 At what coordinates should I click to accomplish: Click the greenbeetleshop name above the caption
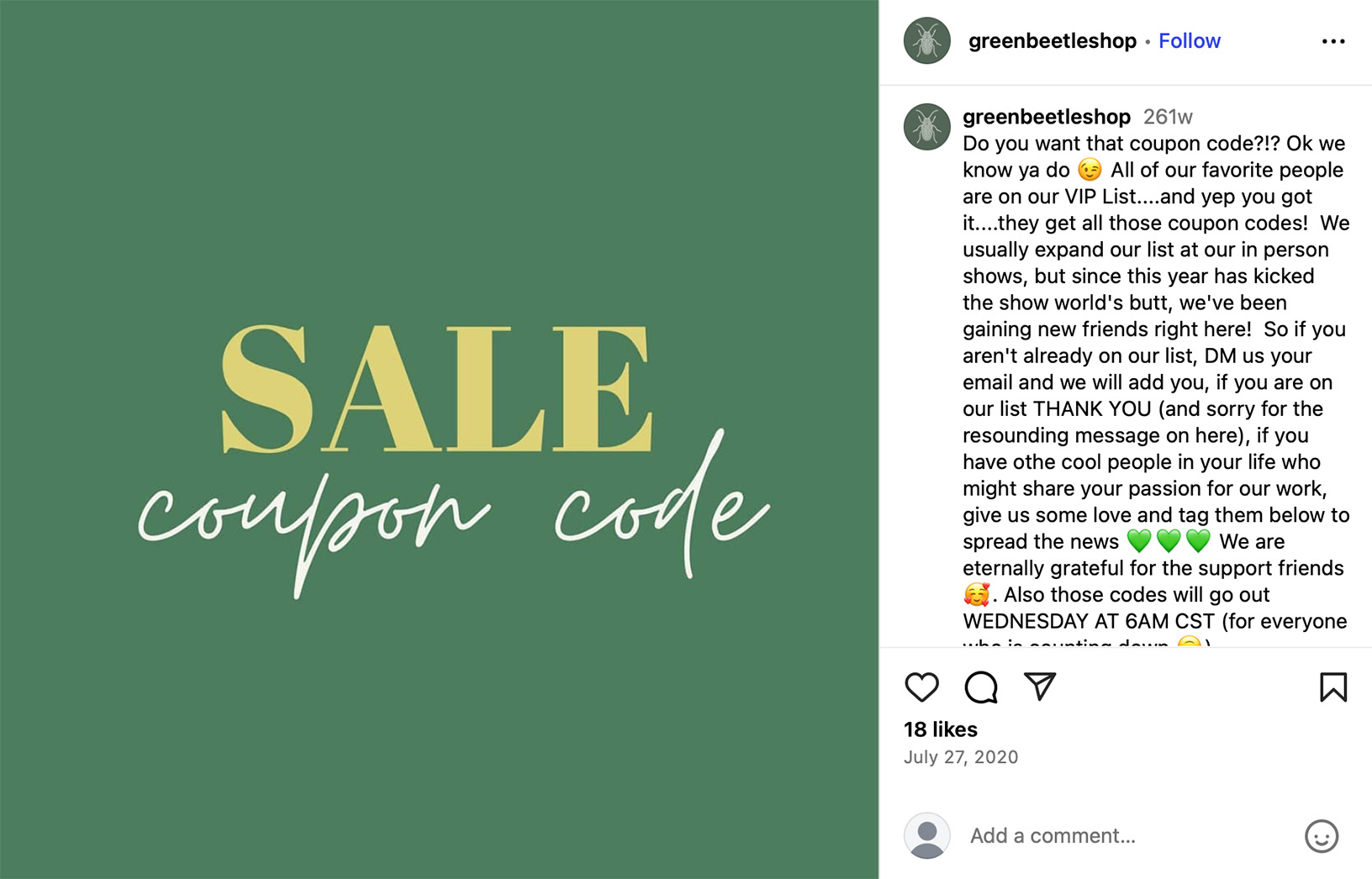(x=1046, y=117)
